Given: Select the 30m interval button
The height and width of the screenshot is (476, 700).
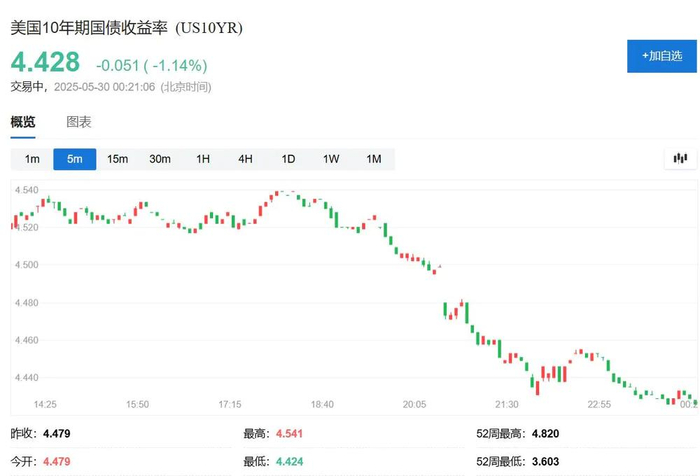Looking at the screenshot, I should click(x=160, y=159).
